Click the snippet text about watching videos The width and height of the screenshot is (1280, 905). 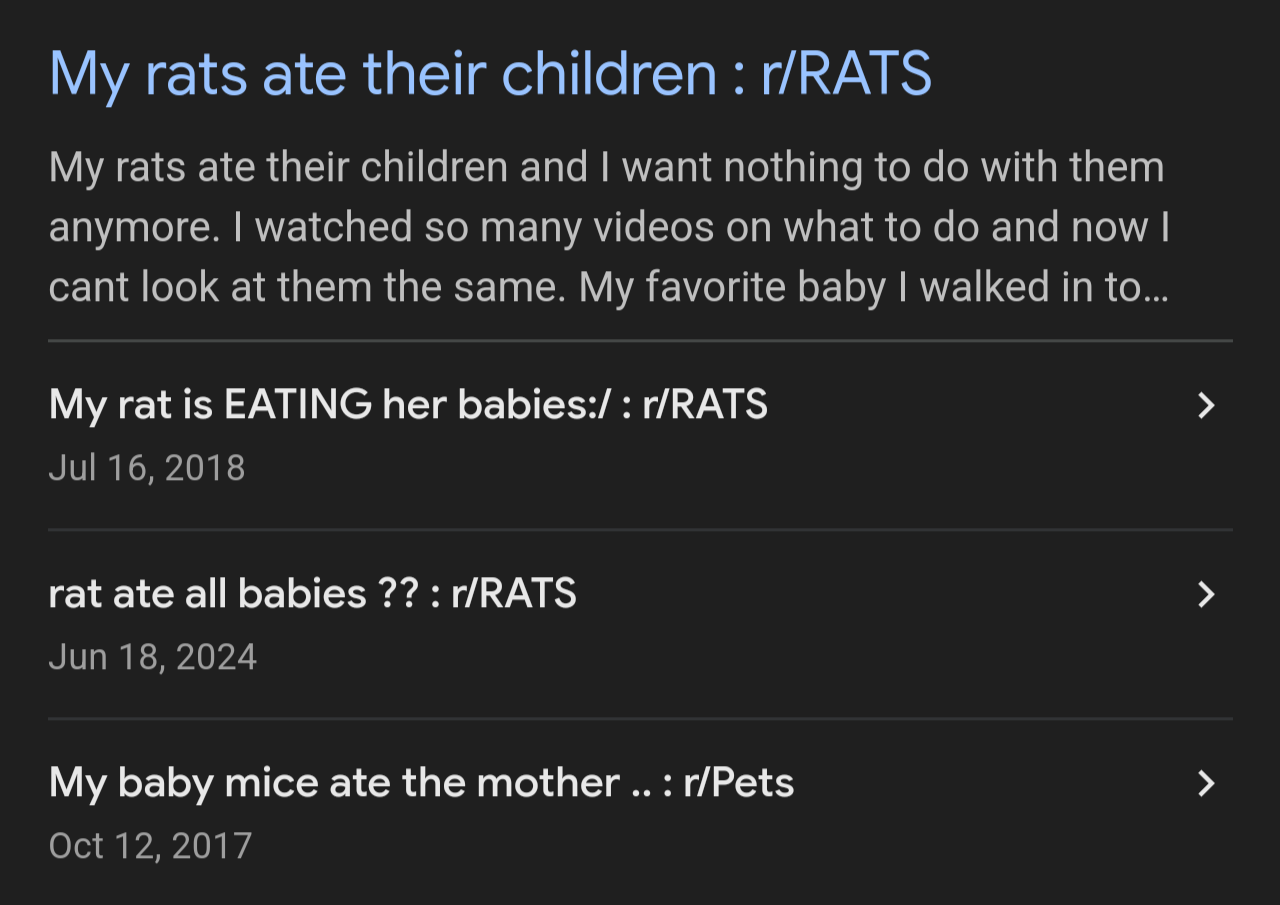click(x=608, y=227)
